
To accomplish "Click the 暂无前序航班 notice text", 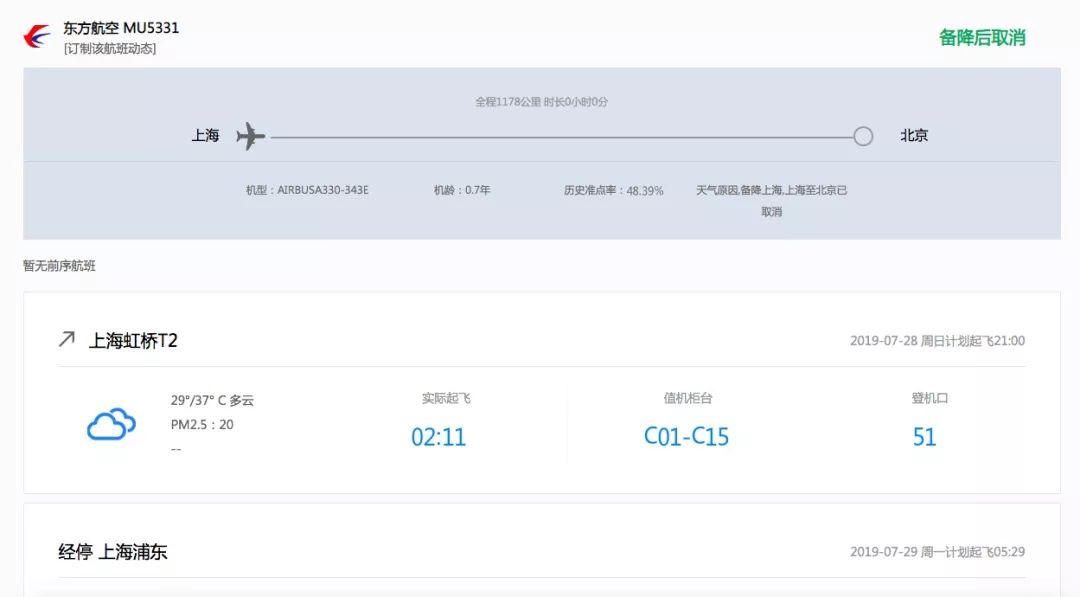I will [59, 266].
